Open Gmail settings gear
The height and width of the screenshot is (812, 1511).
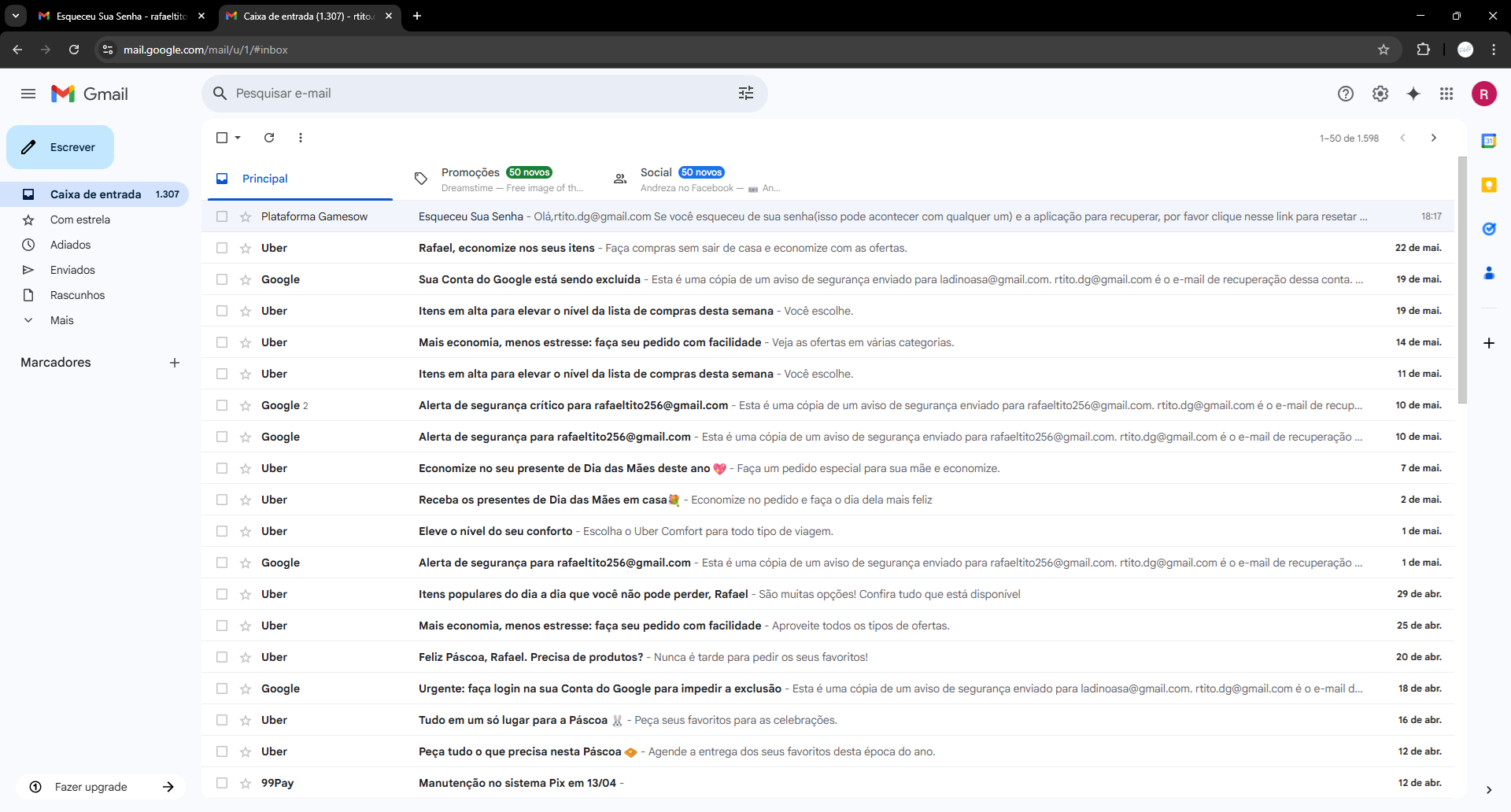pyautogui.click(x=1380, y=94)
